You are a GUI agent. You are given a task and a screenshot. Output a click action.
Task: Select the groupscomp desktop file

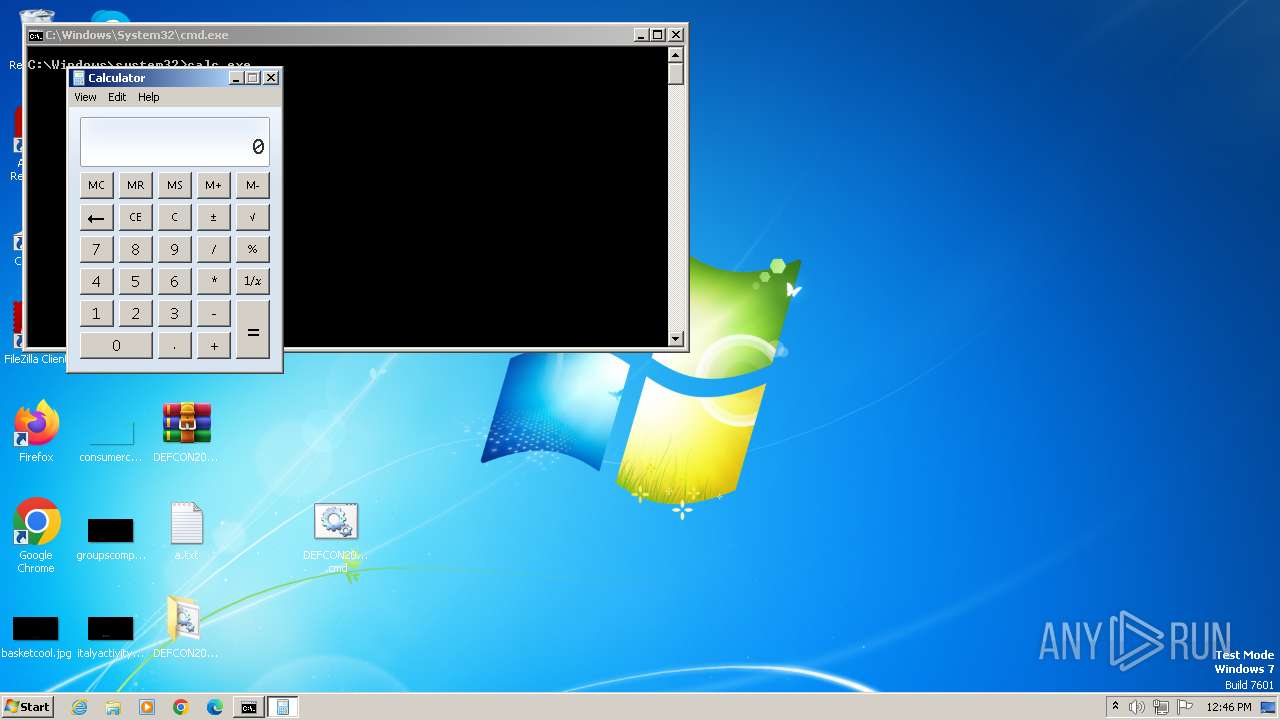(x=110, y=538)
